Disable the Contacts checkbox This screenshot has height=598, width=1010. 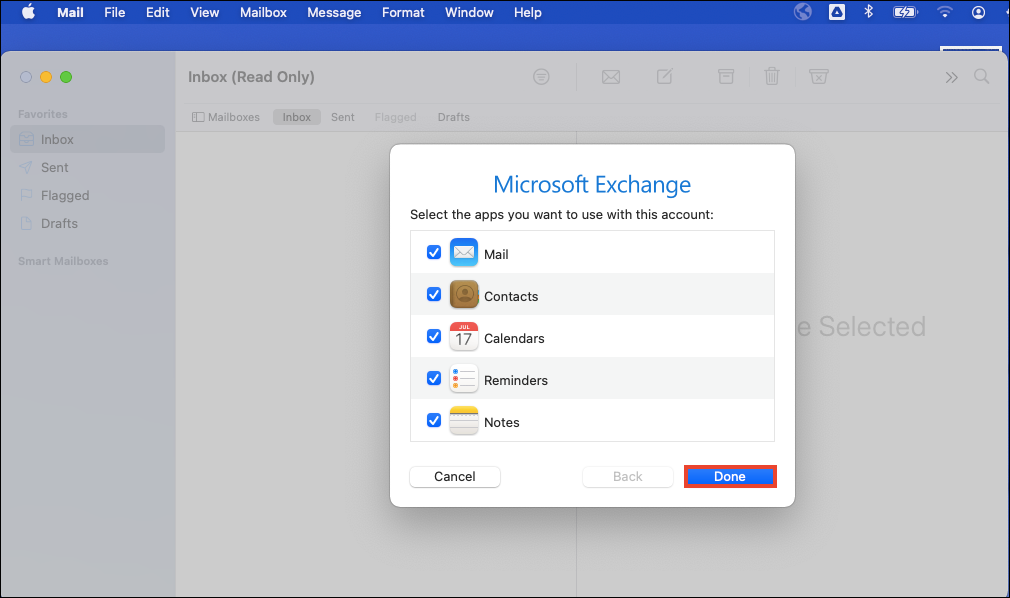tap(434, 295)
